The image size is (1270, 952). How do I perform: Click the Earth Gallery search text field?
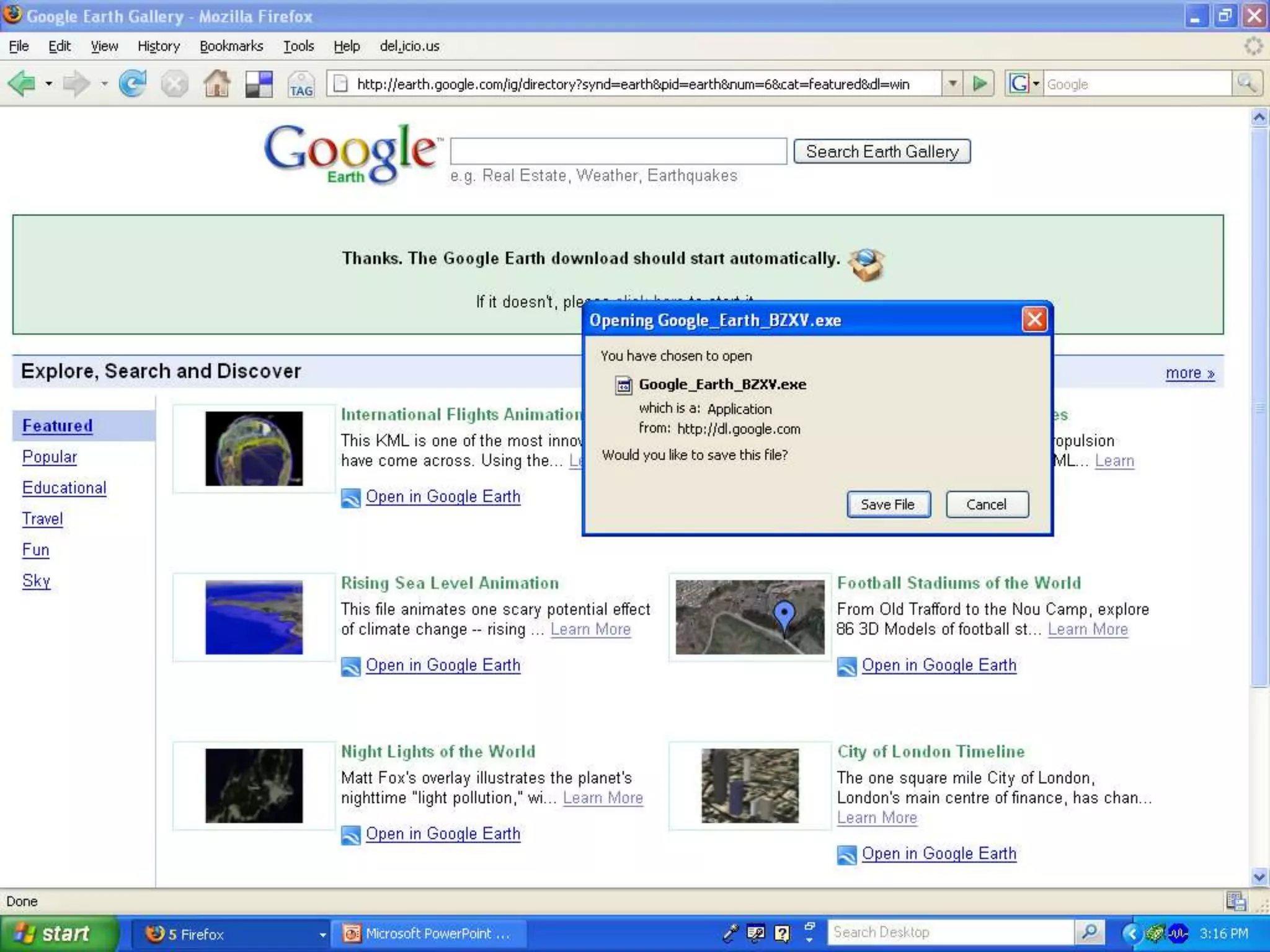pyautogui.click(x=618, y=151)
